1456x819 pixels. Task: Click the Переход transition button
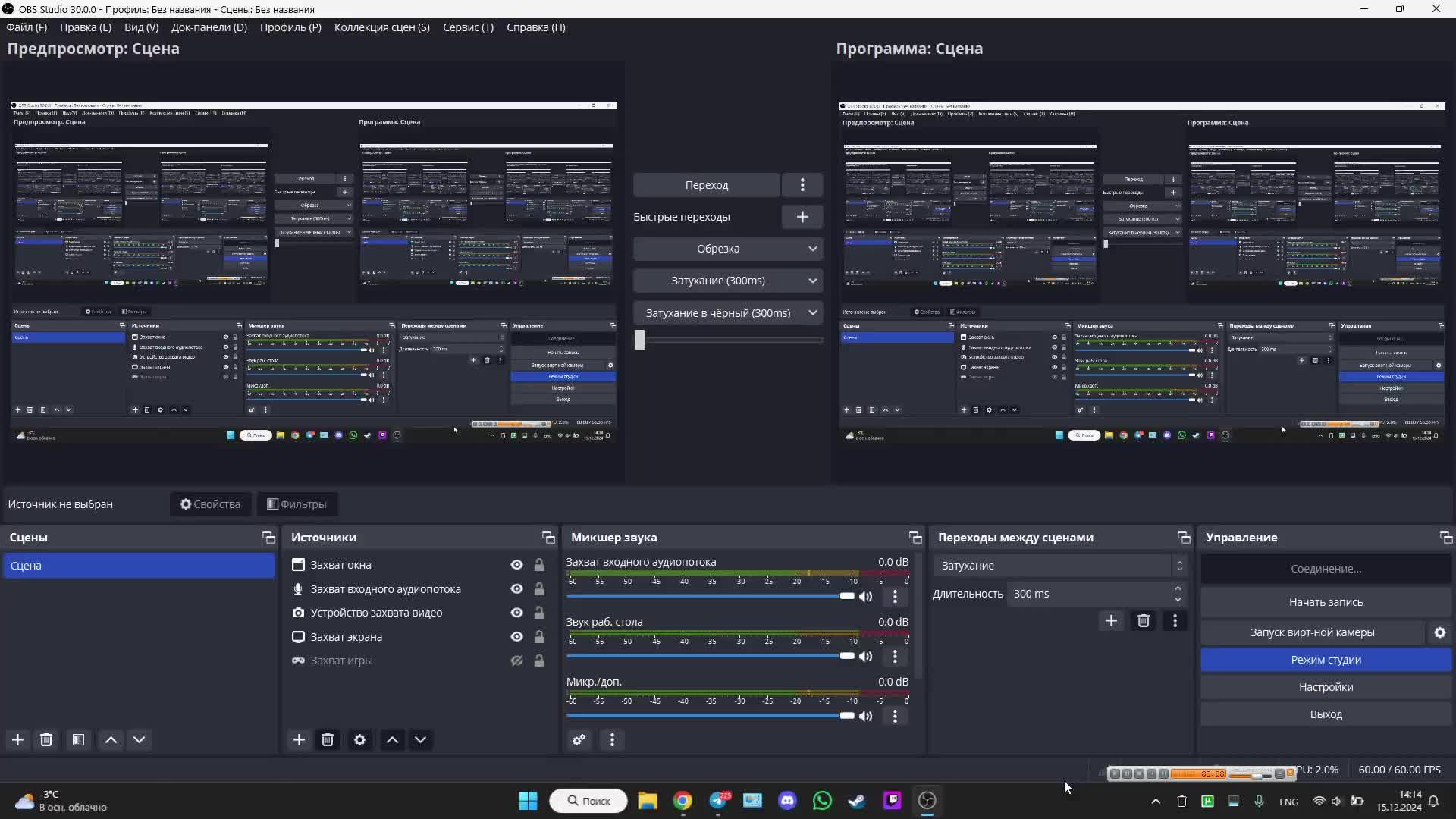(707, 185)
